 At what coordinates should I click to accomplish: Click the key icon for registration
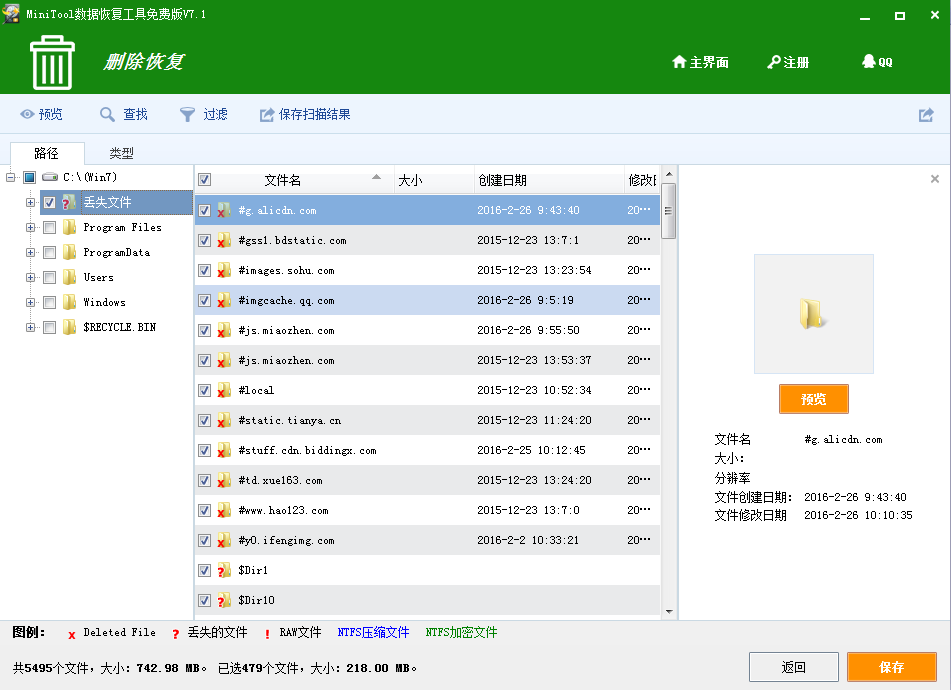click(x=774, y=62)
